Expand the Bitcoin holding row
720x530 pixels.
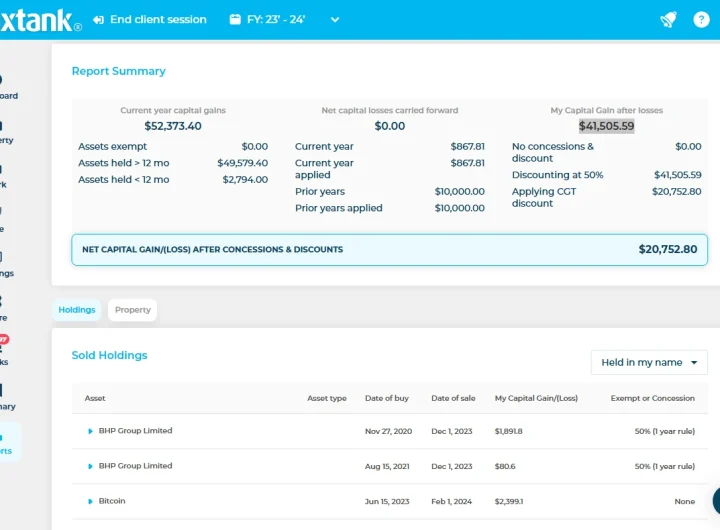pos(90,501)
